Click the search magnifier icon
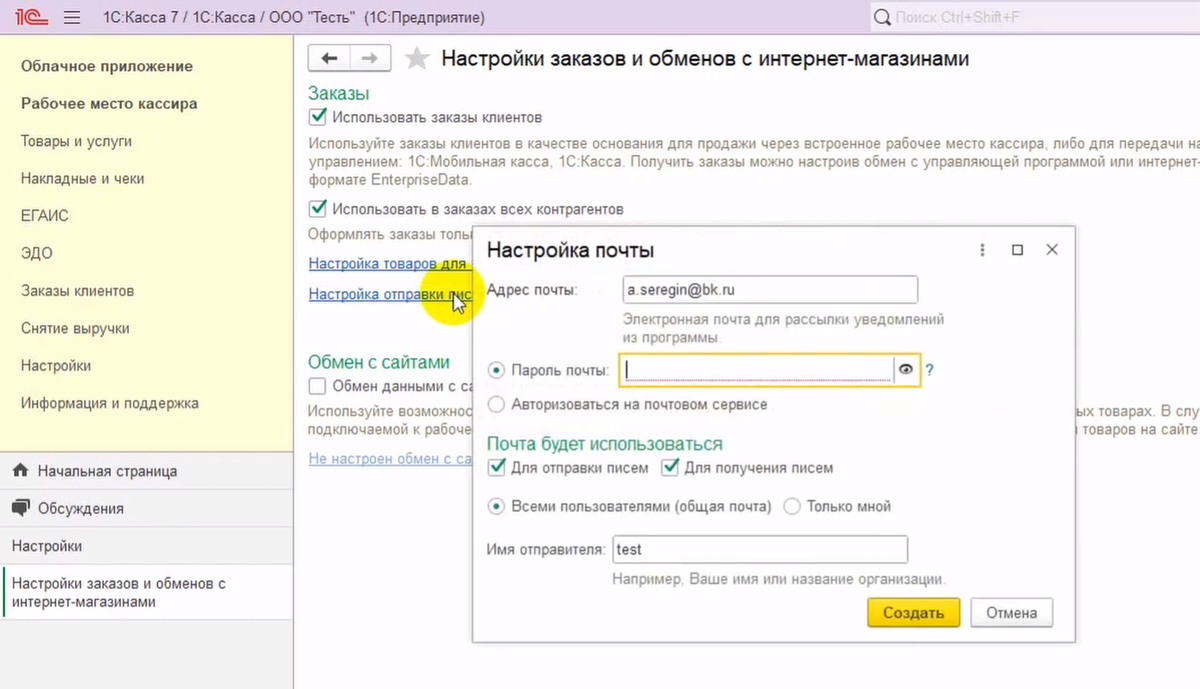The image size is (1200, 689). point(881,17)
